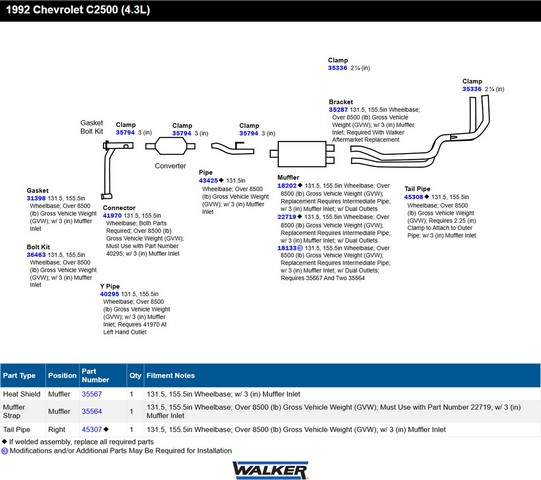Click the circled info icon beside 18133
541x480 pixels.
coord(299,248)
